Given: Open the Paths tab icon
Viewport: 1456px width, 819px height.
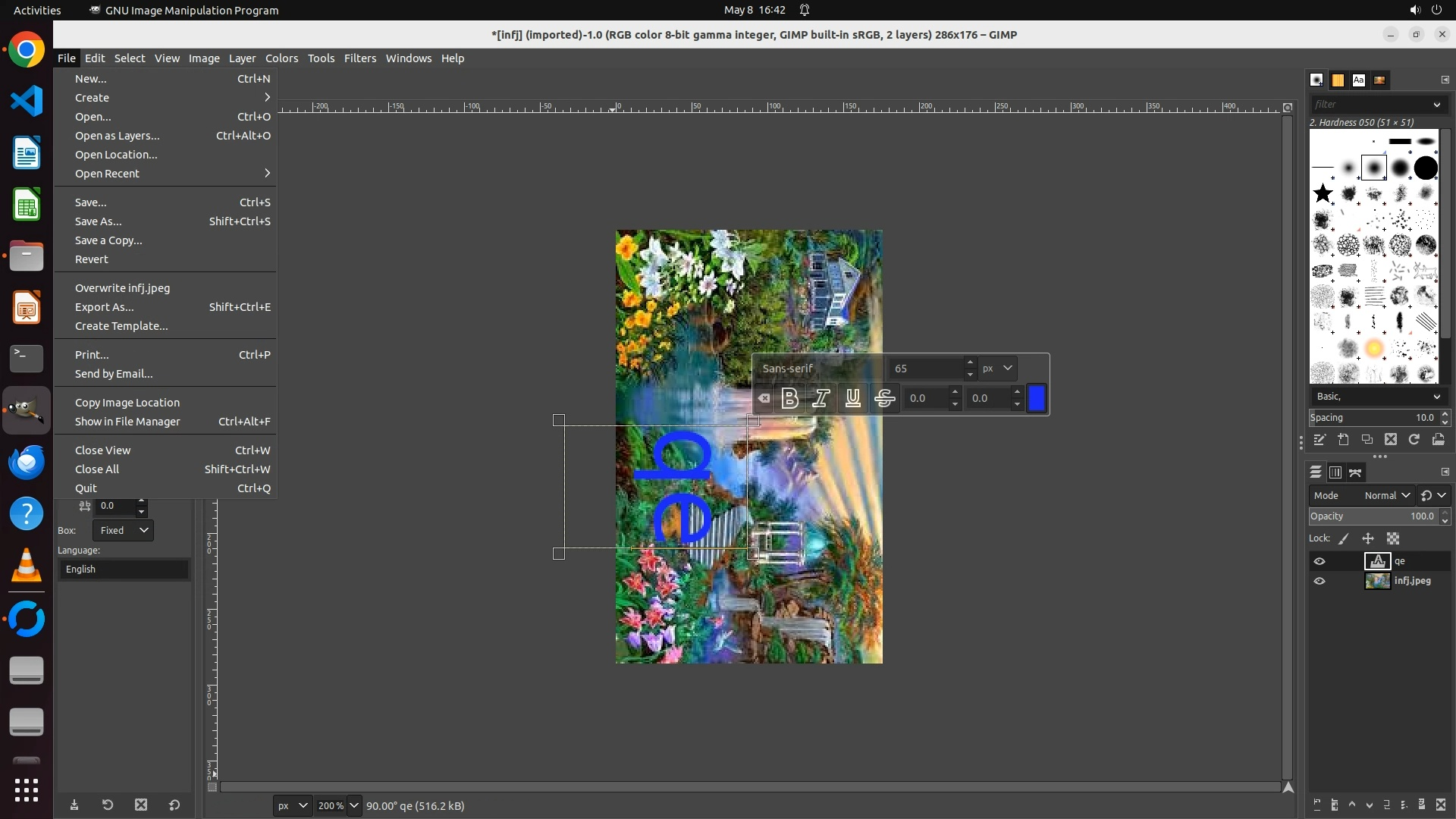Looking at the screenshot, I should click(x=1355, y=472).
